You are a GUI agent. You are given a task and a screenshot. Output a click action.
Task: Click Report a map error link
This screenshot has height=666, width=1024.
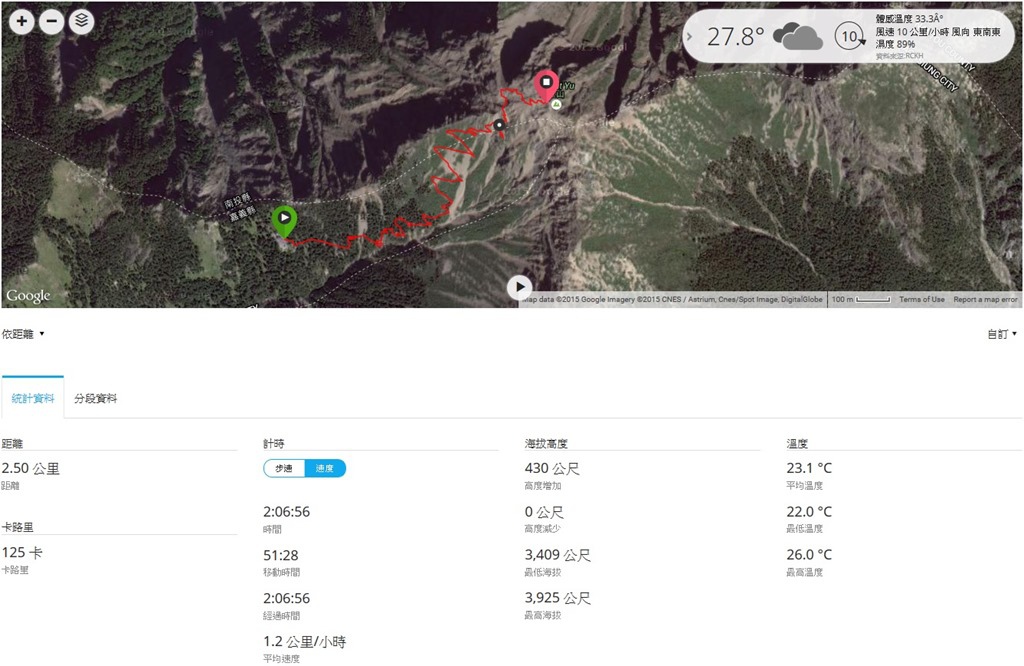tap(985, 299)
